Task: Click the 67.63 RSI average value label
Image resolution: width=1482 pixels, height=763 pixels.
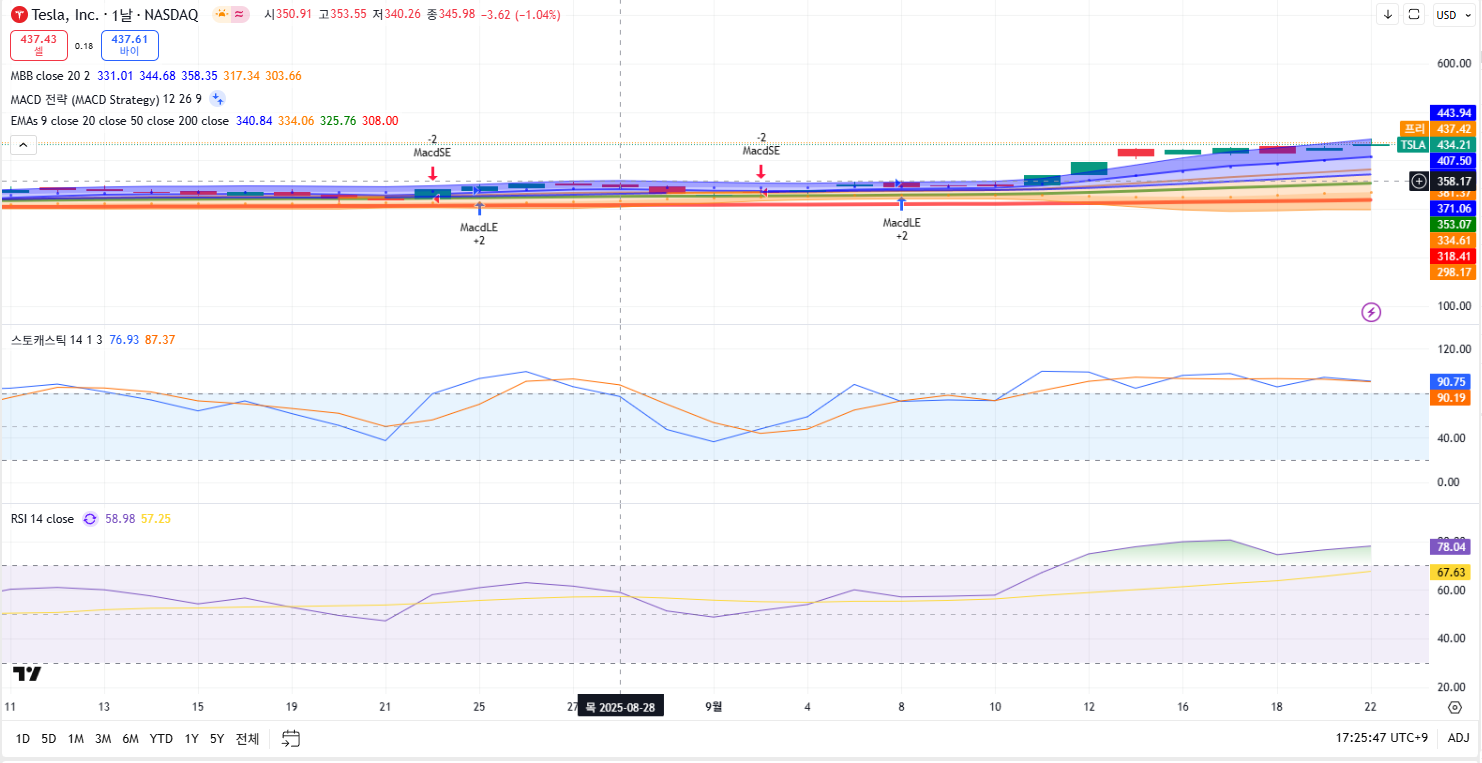Action: (1452, 572)
